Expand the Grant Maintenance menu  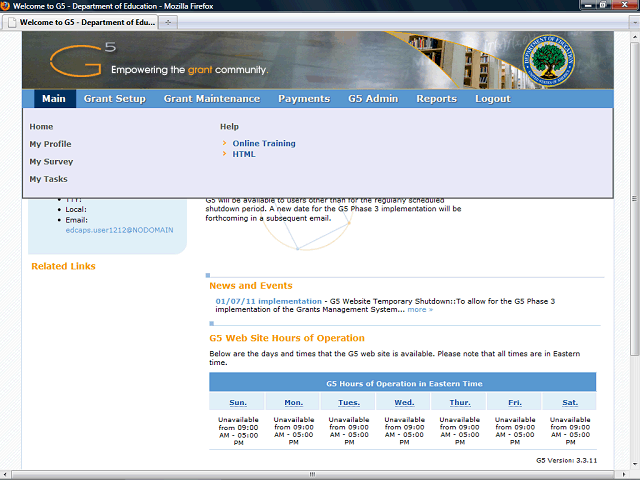(211, 99)
